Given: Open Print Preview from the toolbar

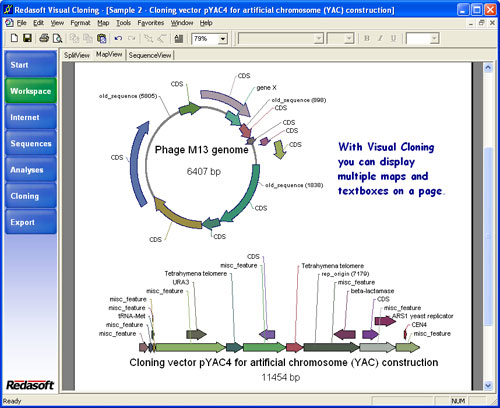Looking at the screenshot, I should click(x=58, y=38).
